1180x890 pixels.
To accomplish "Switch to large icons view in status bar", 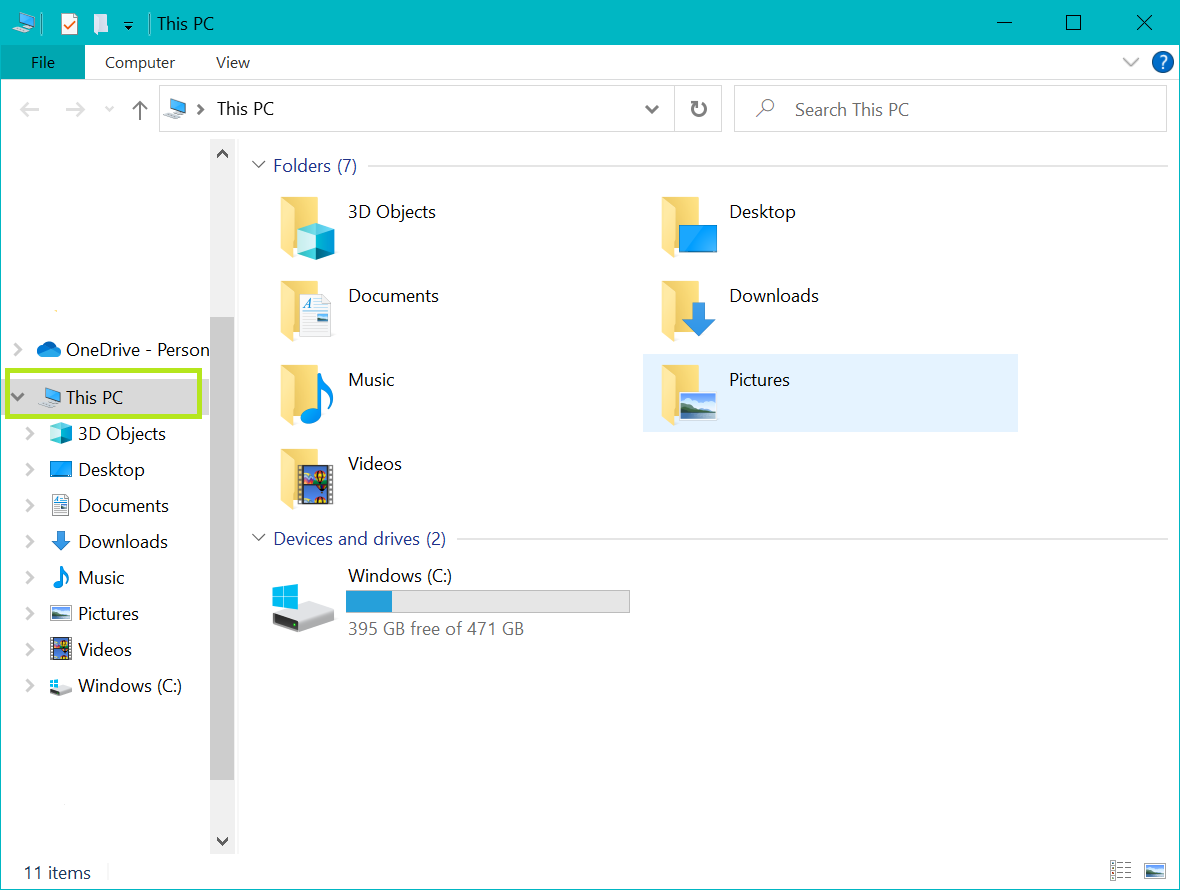I will pyautogui.click(x=1154, y=871).
